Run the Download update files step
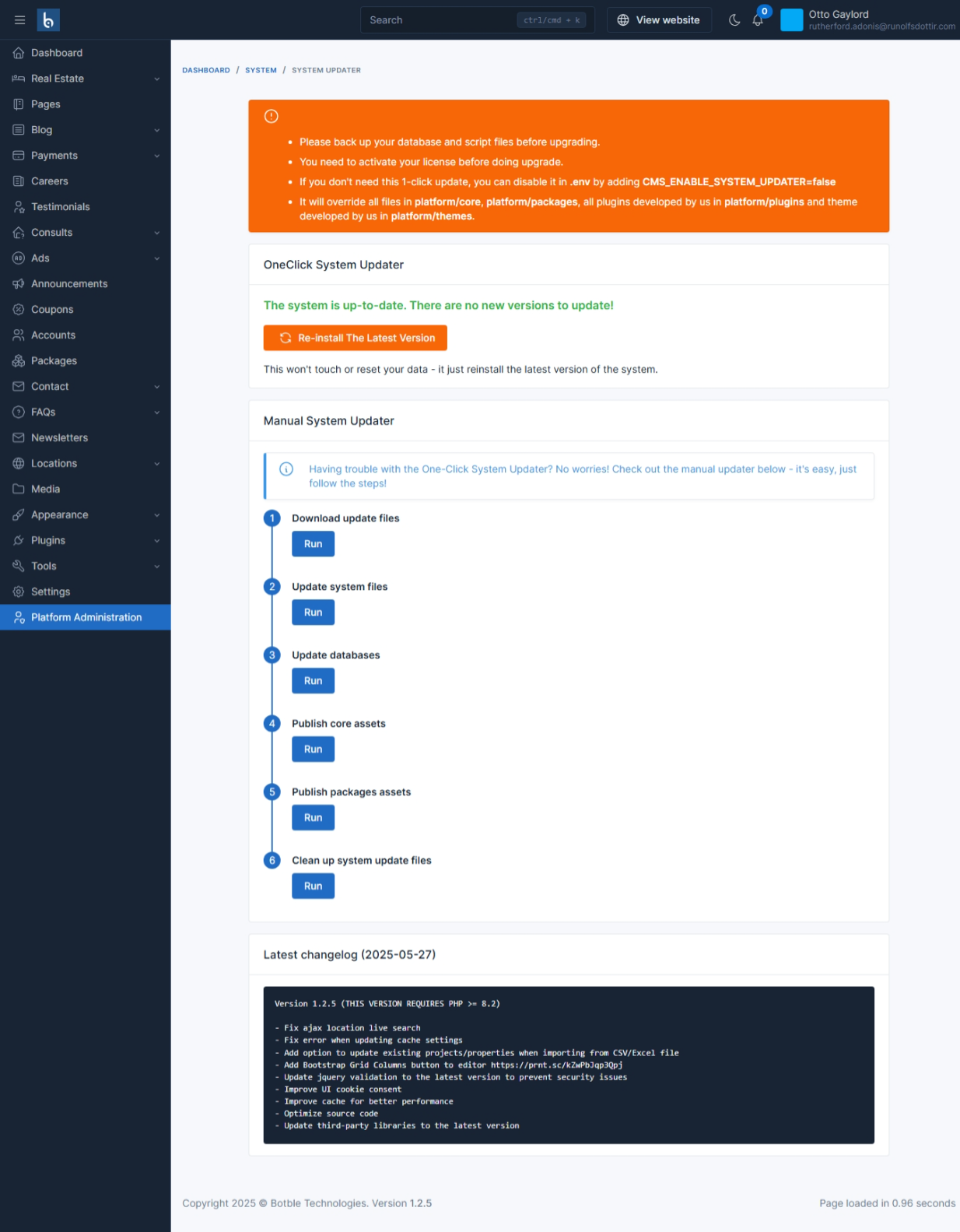960x1232 pixels. pos(314,544)
